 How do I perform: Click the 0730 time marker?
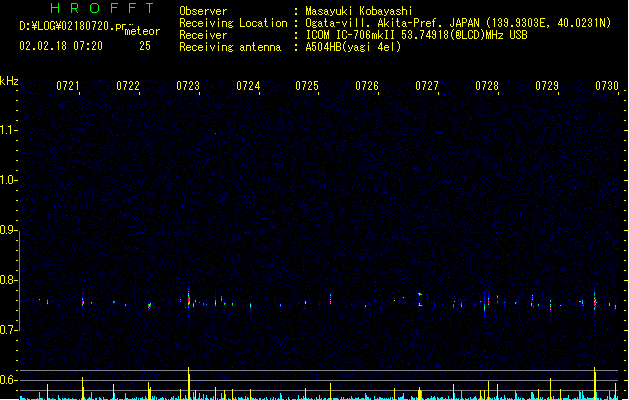tap(607, 86)
